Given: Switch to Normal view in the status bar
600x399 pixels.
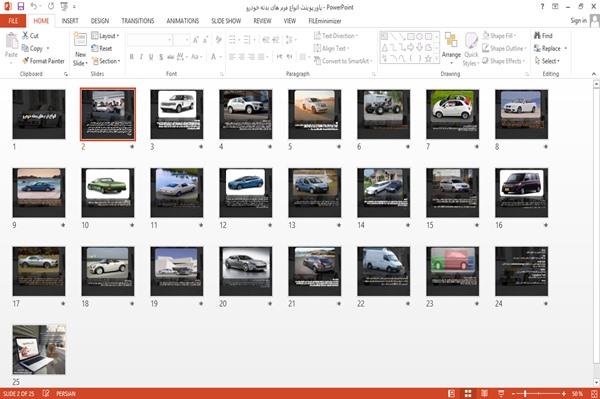Looking at the screenshot, I should point(452,394).
